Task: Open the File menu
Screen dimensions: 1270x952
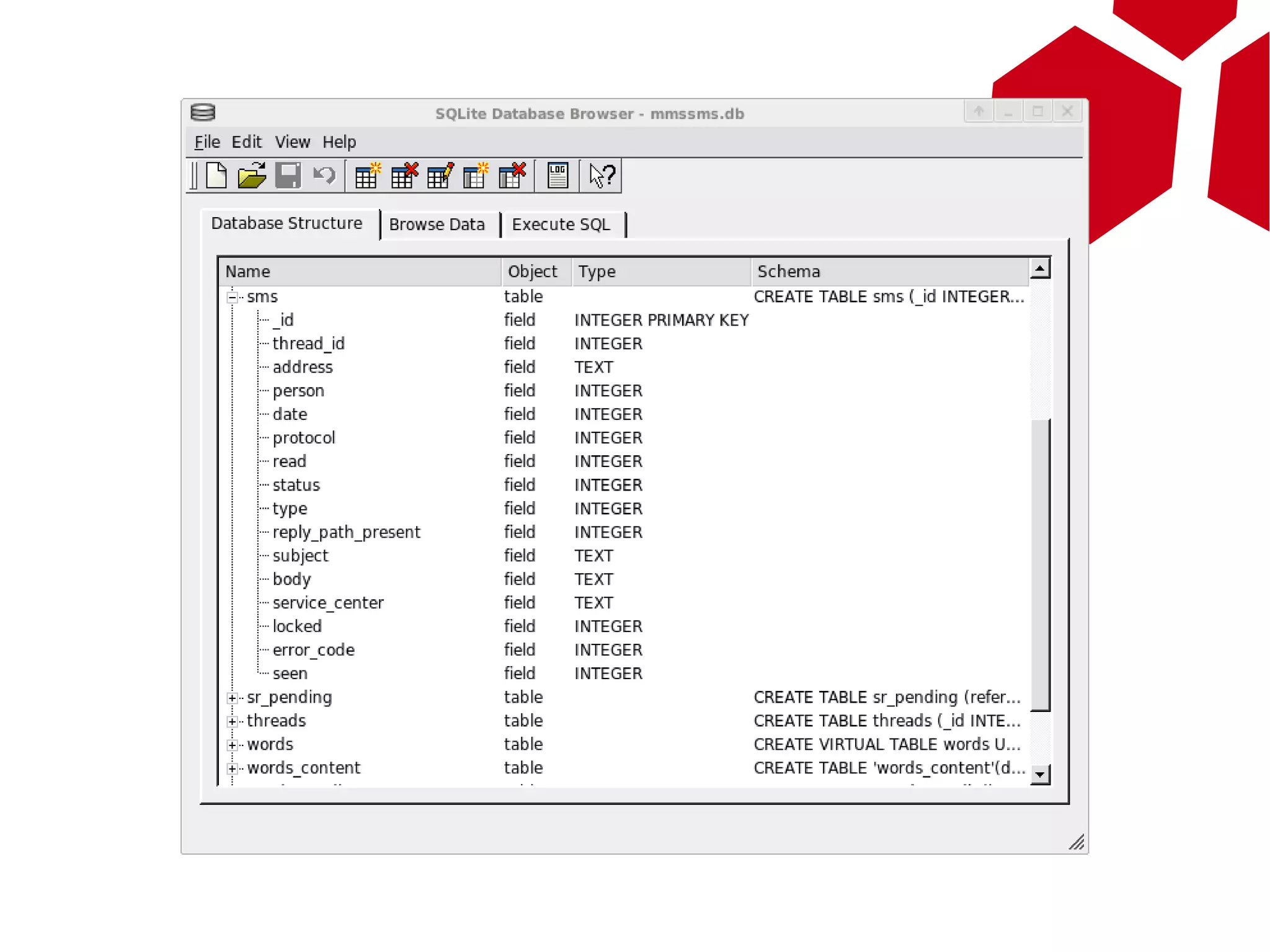Action: [207, 142]
